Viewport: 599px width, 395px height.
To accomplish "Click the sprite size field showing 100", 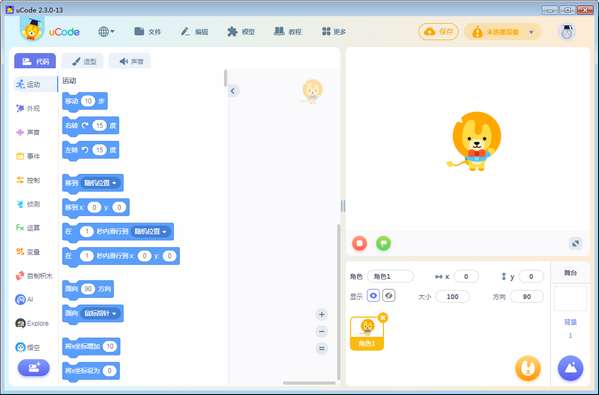I will point(452,297).
